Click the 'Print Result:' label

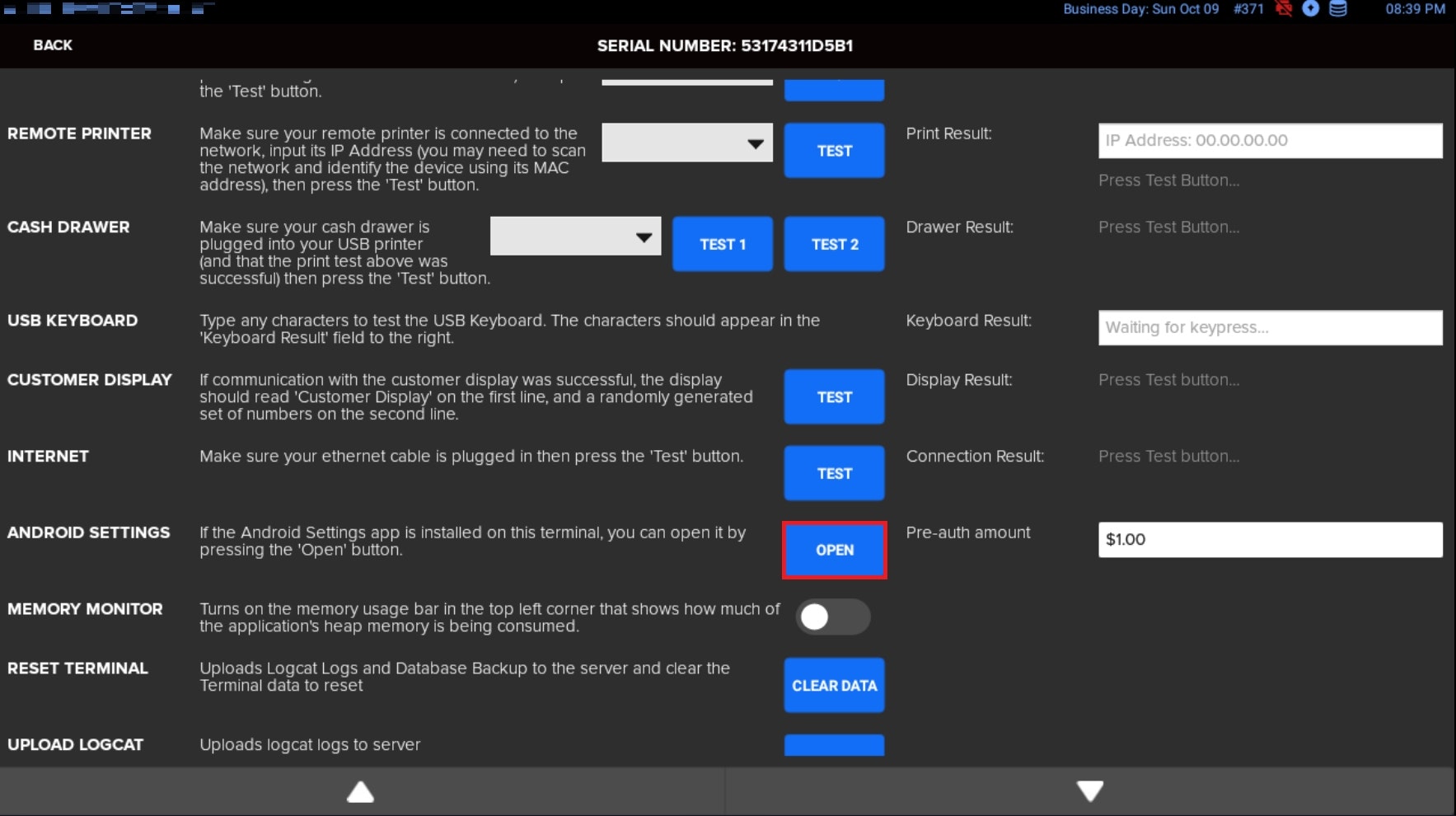pyautogui.click(x=949, y=134)
